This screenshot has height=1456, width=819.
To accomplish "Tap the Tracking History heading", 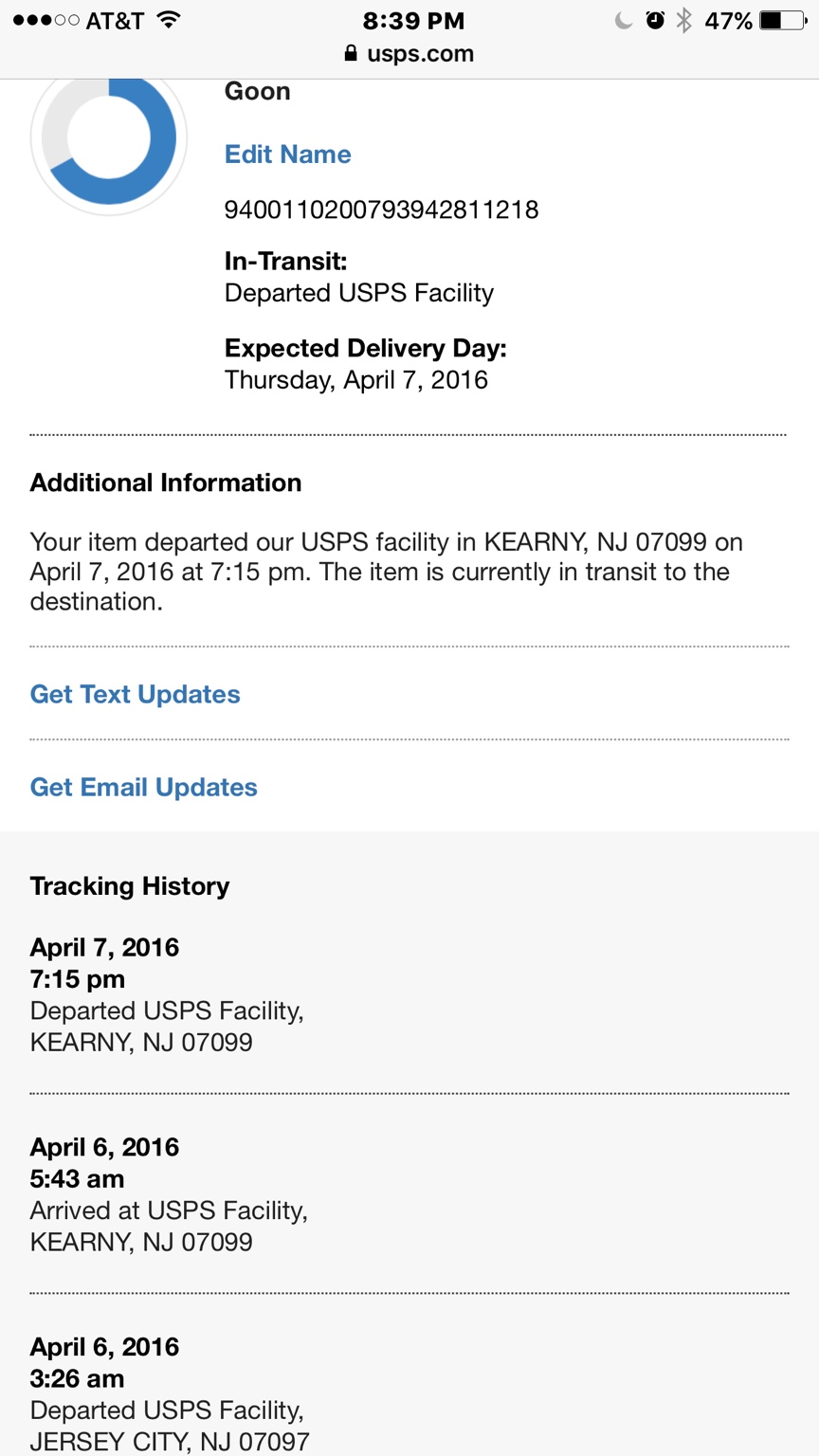I will [x=130, y=886].
